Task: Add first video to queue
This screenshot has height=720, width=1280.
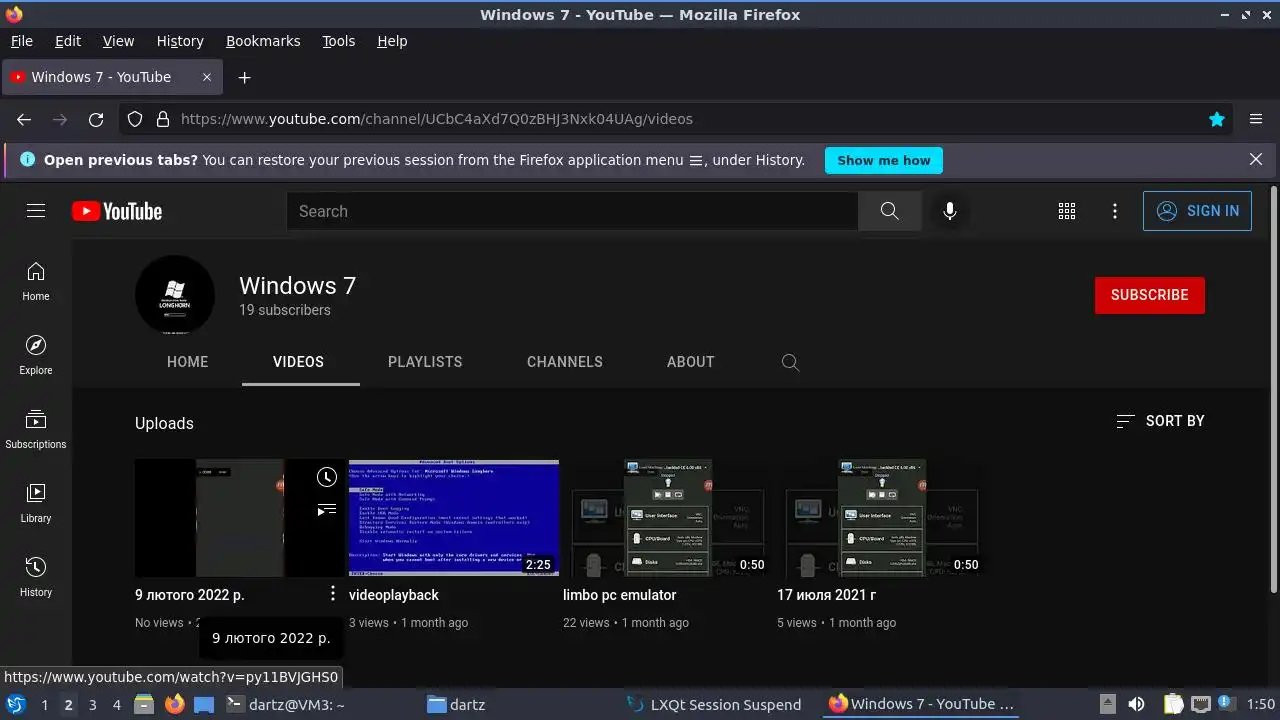Action: 327,510
